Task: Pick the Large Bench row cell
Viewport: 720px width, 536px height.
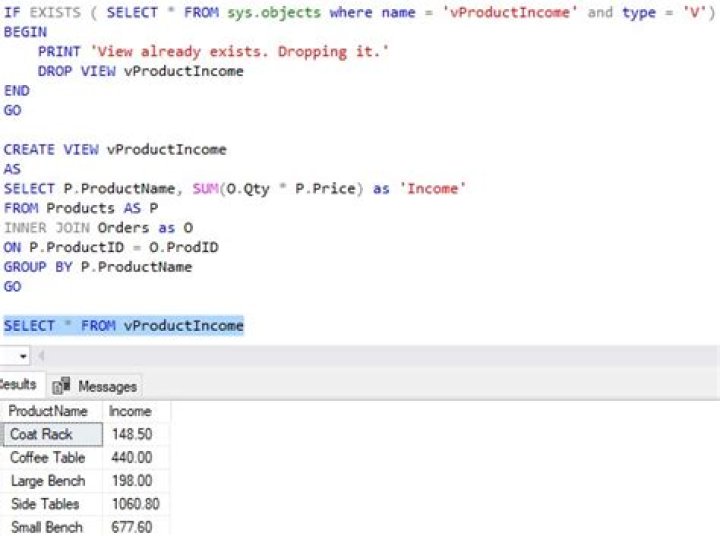Action: [50, 481]
